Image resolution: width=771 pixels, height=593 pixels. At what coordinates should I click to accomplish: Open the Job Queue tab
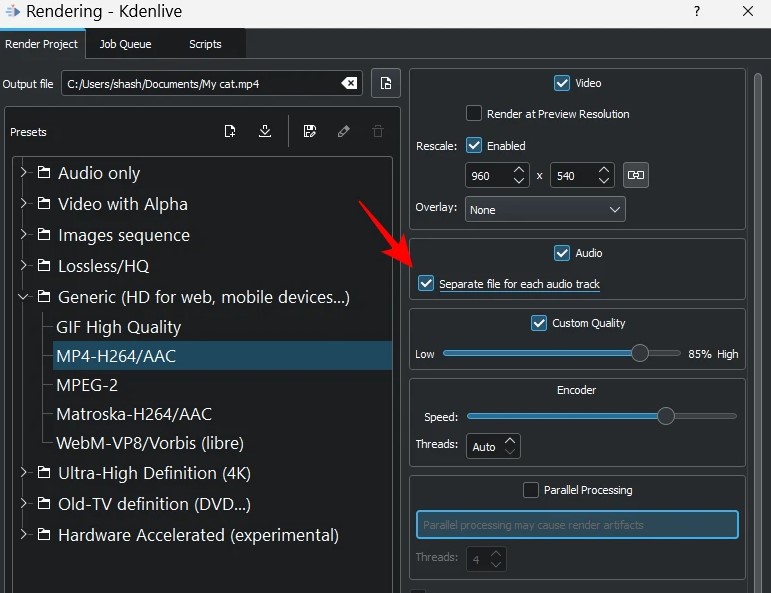[125, 44]
